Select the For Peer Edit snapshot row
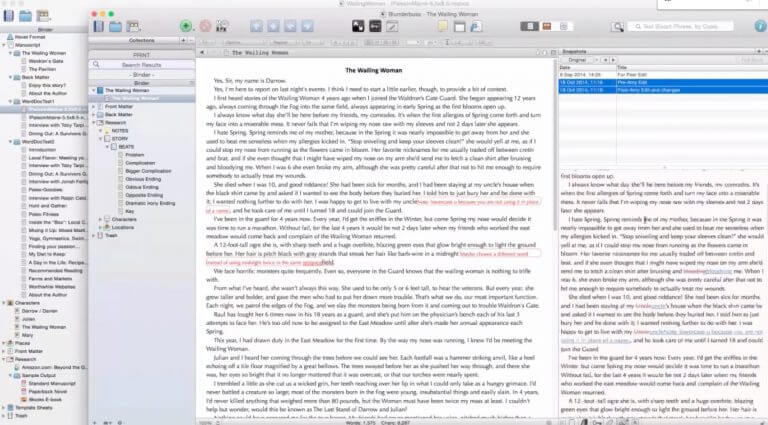The width and height of the screenshot is (768, 425). 663,75
